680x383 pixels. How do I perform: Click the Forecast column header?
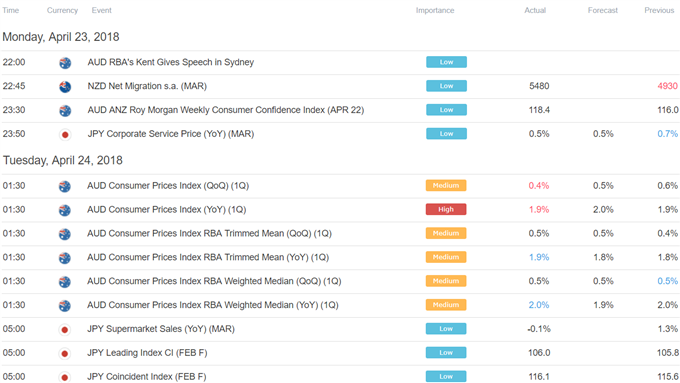[x=603, y=10]
